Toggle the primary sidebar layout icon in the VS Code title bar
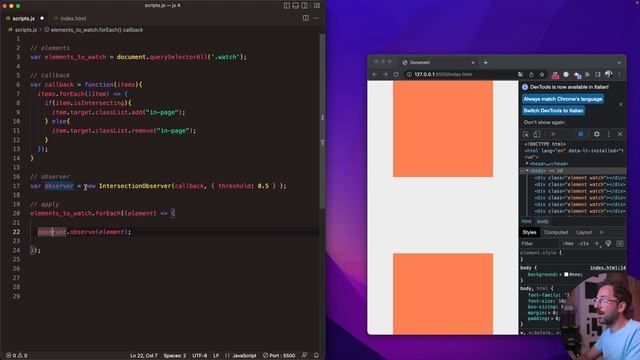 point(287,5)
